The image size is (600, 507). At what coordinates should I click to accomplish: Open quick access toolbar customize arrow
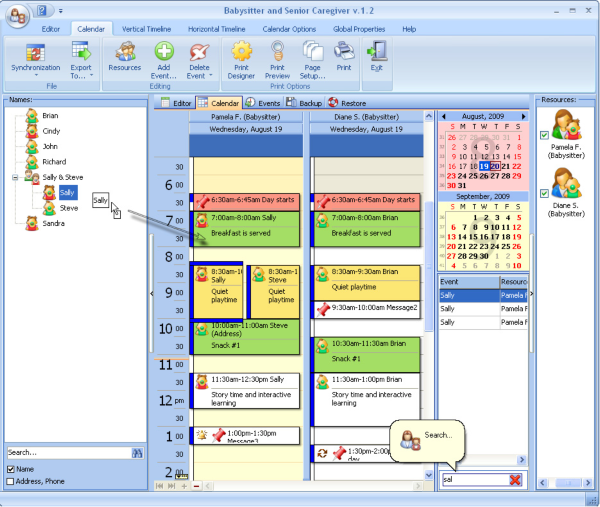click(60, 11)
